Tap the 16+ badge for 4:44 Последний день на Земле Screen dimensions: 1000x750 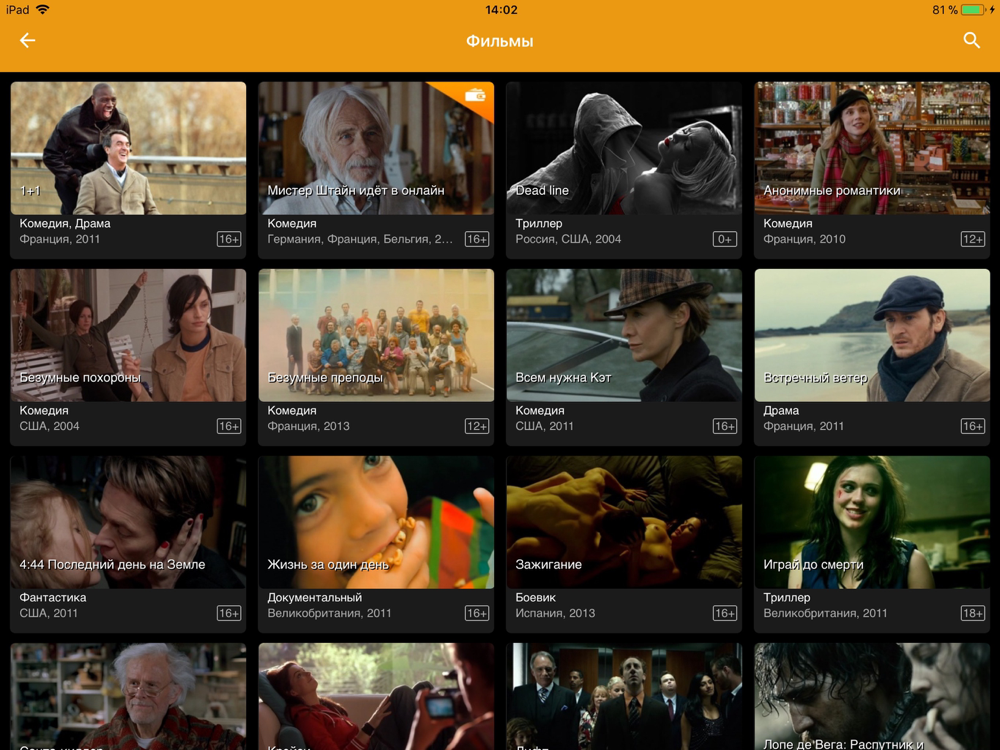229,613
